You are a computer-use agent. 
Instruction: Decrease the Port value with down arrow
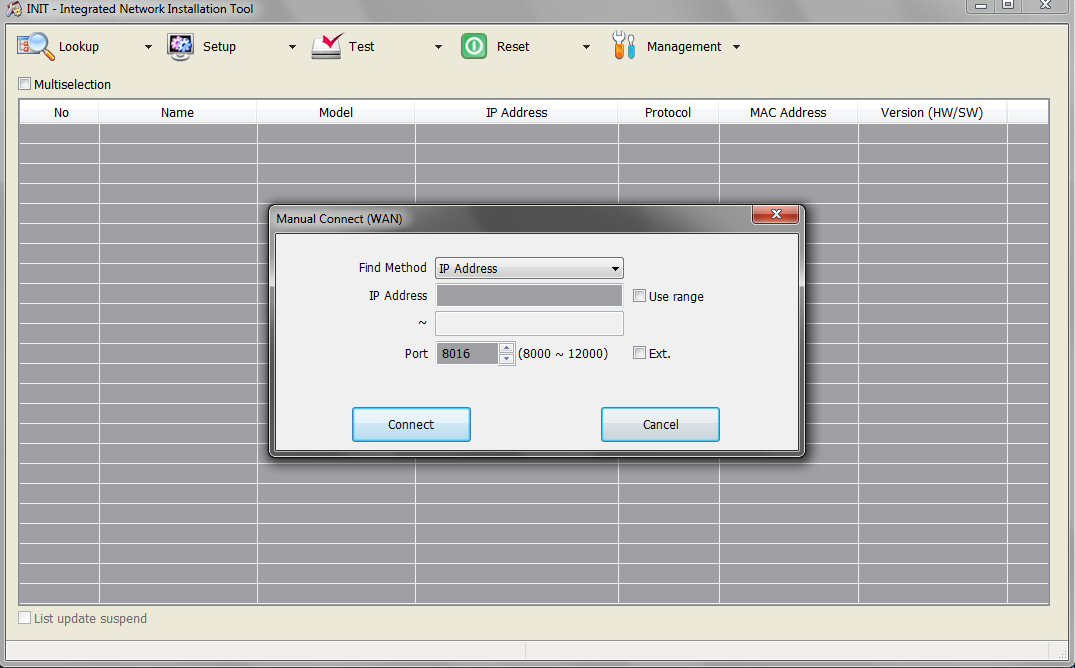click(x=506, y=359)
